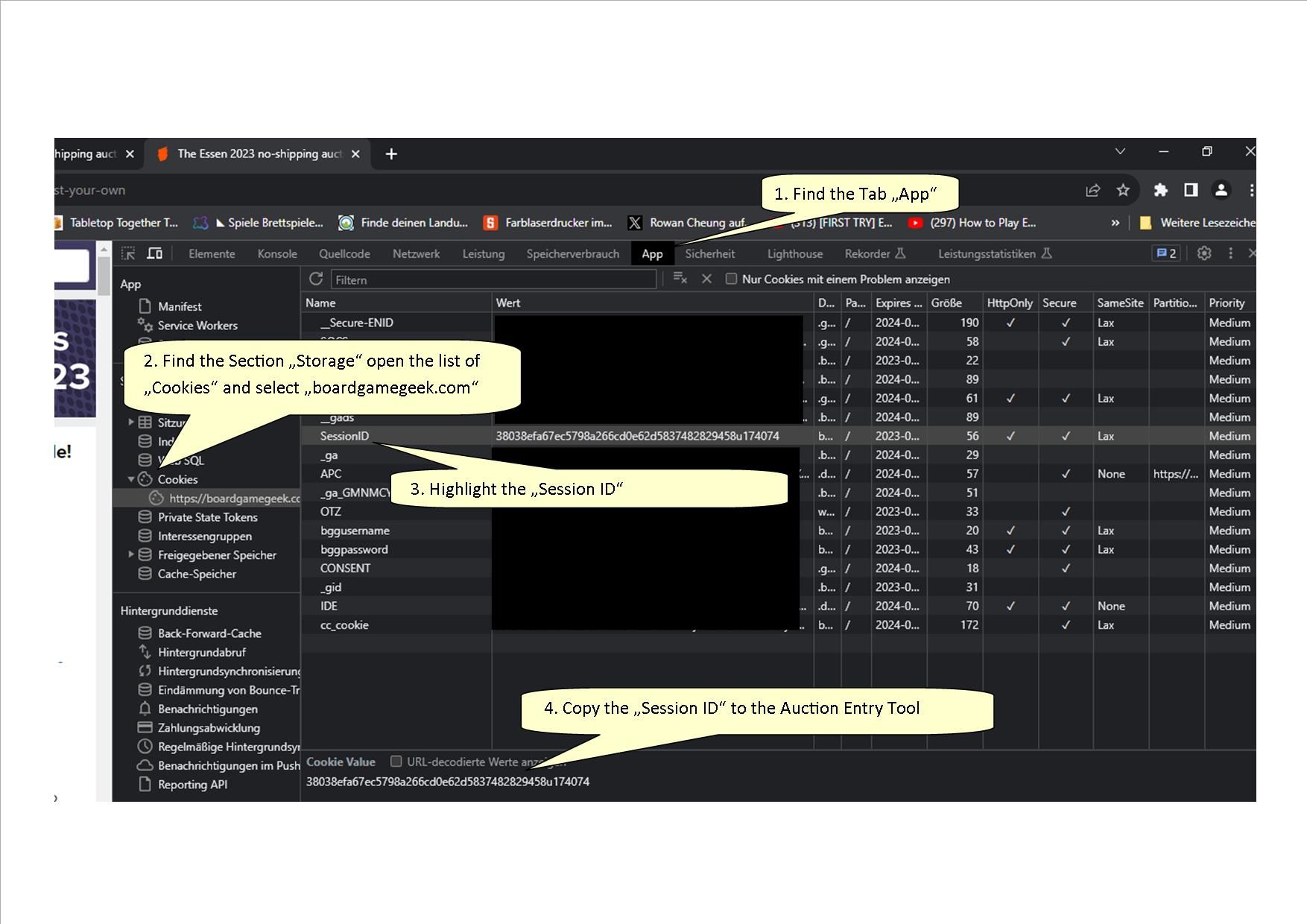Switch to the Netzwerk tab

pyautogui.click(x=416, y=253)
